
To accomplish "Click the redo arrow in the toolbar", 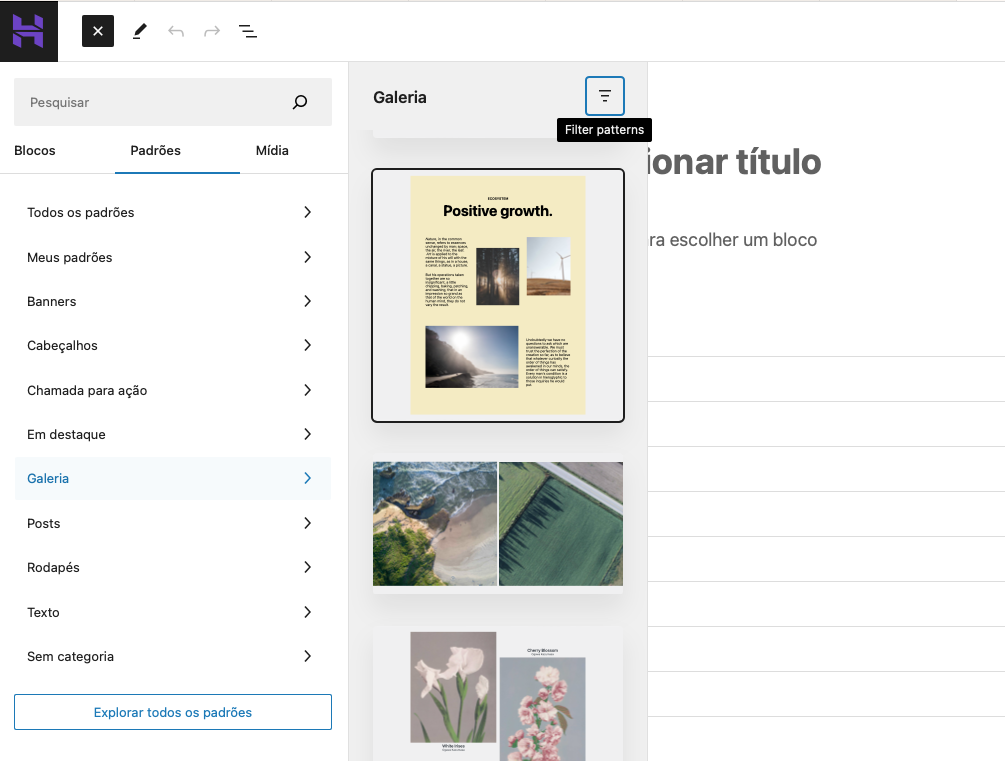I will tap(211, 31).
